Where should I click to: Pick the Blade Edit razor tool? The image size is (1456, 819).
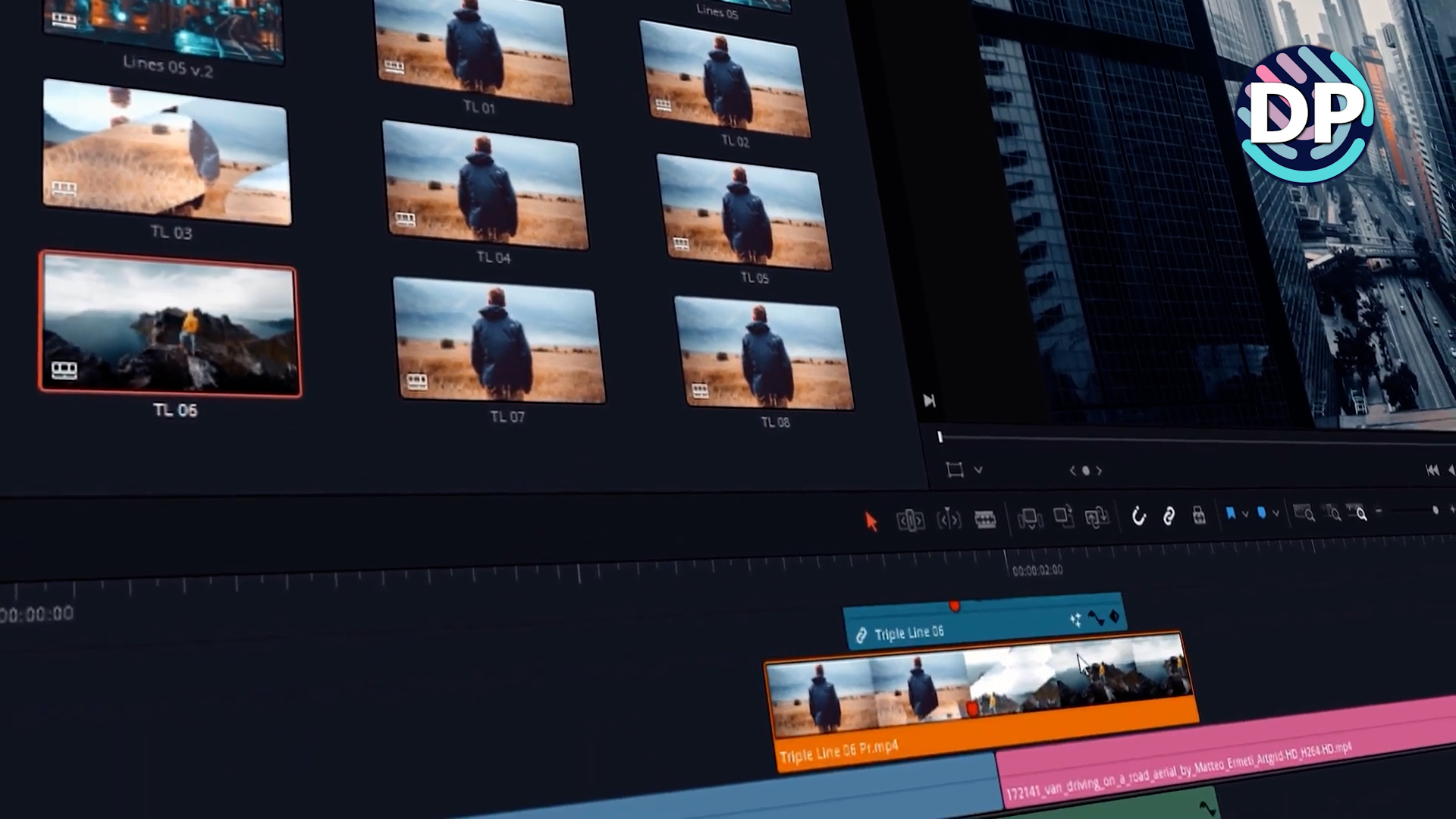coord(985,519)
